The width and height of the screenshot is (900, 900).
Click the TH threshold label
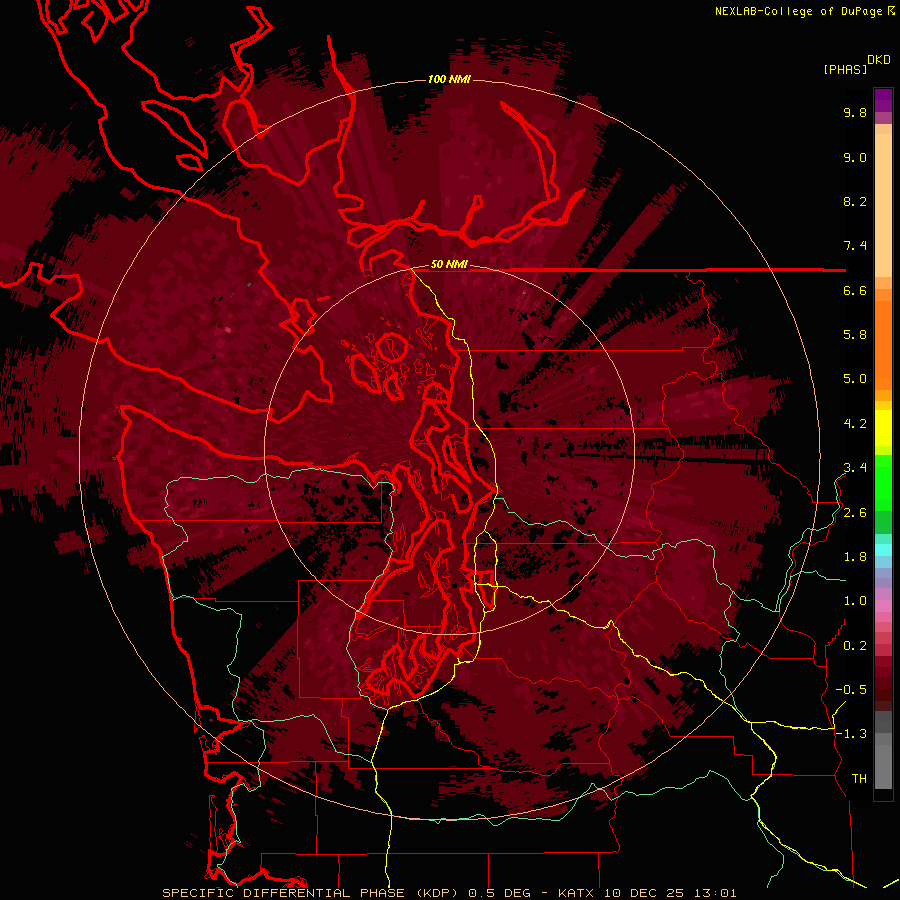(x=859, y=779)
